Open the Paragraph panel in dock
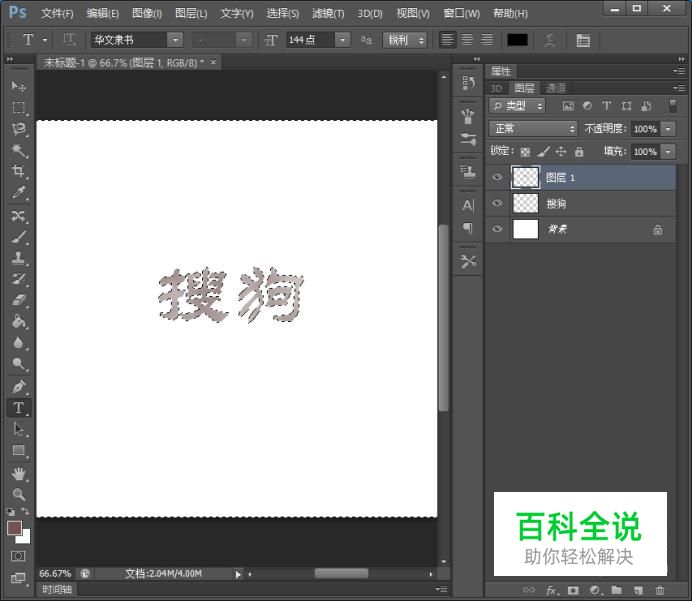 pyautogui.click(x=468, y=228)
